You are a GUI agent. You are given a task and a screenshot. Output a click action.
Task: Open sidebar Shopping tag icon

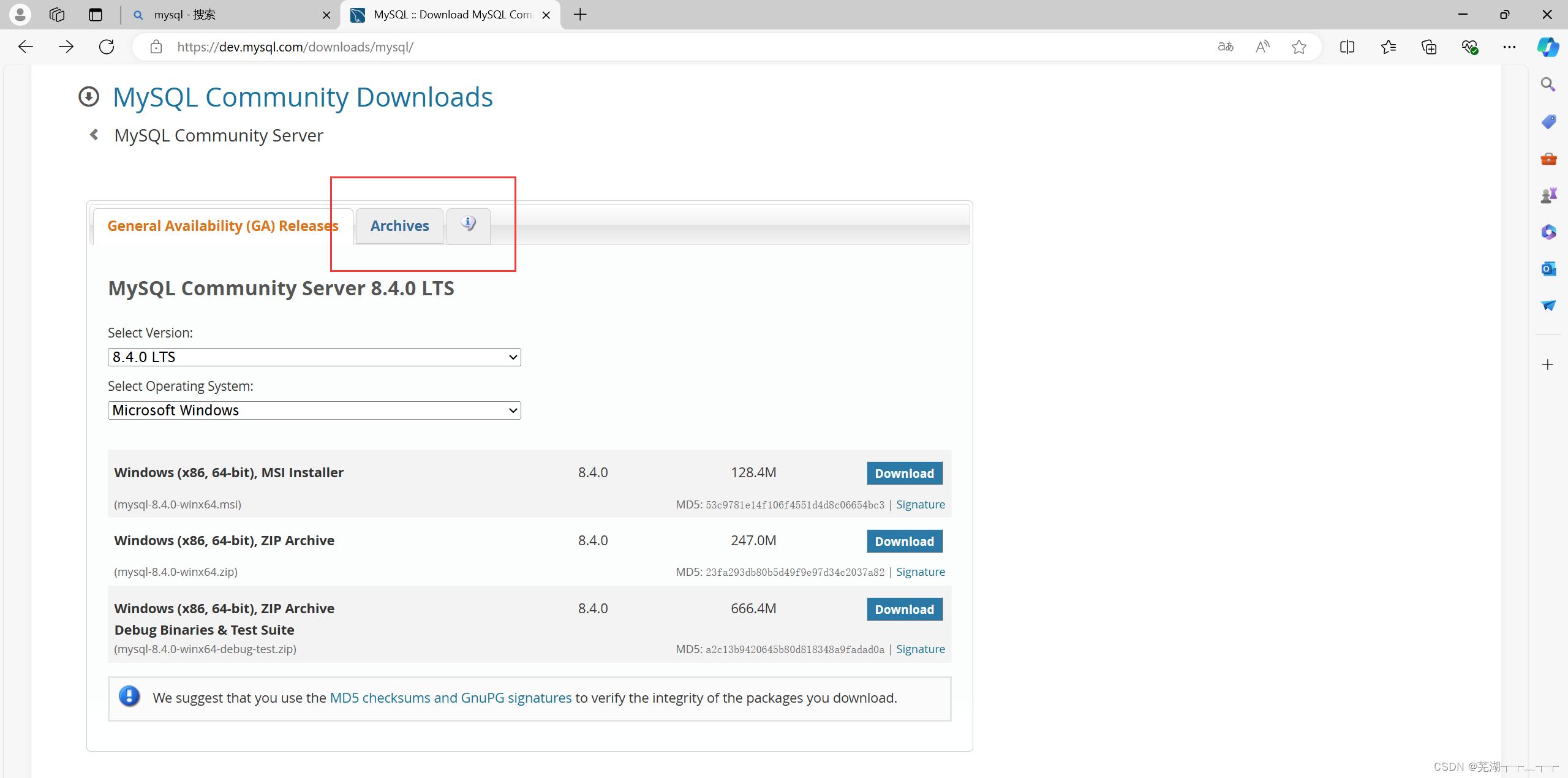pyautogui.click(x=1548, y=121)
